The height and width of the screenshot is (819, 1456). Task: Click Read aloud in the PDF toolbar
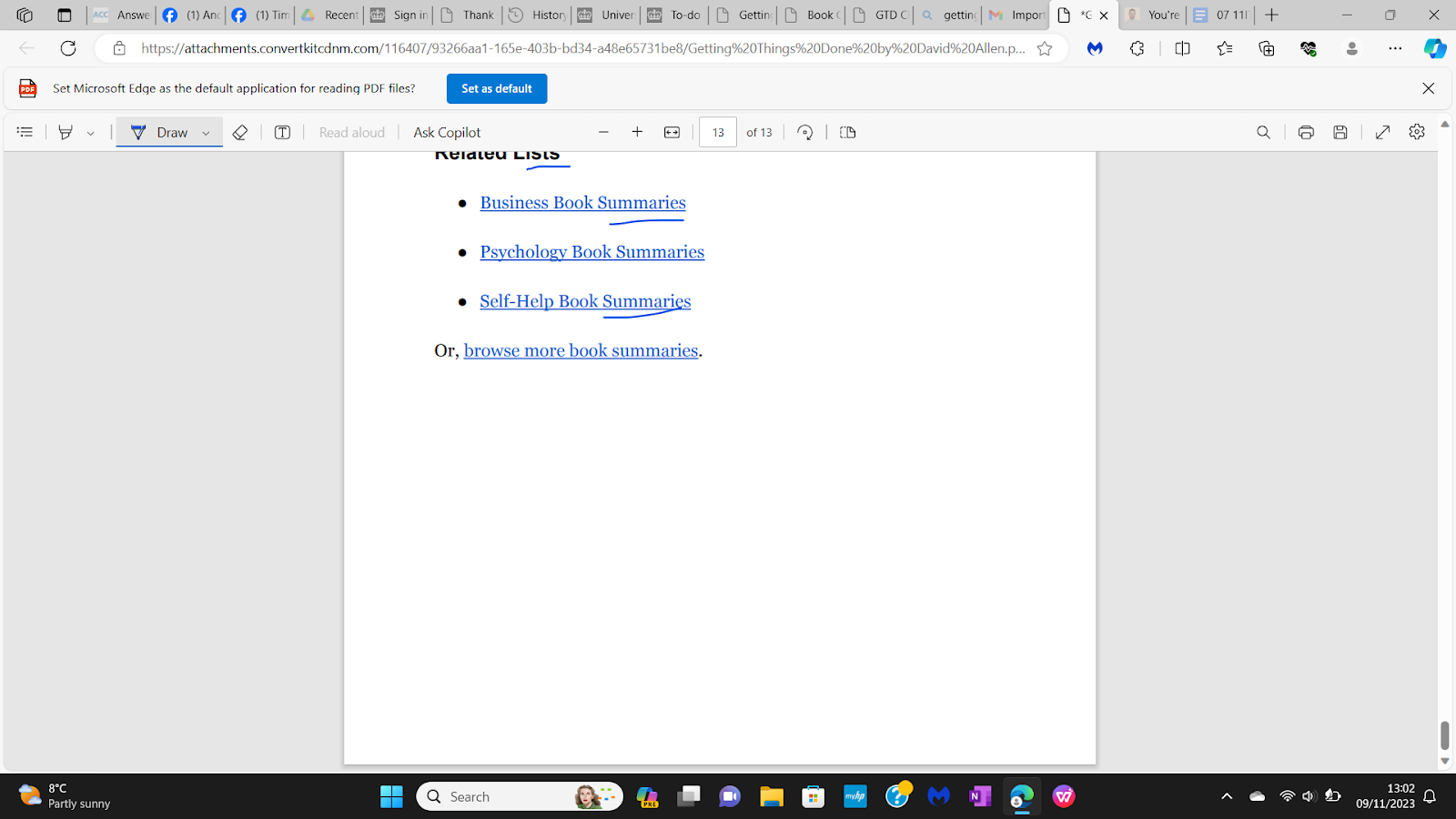(352, 132)
